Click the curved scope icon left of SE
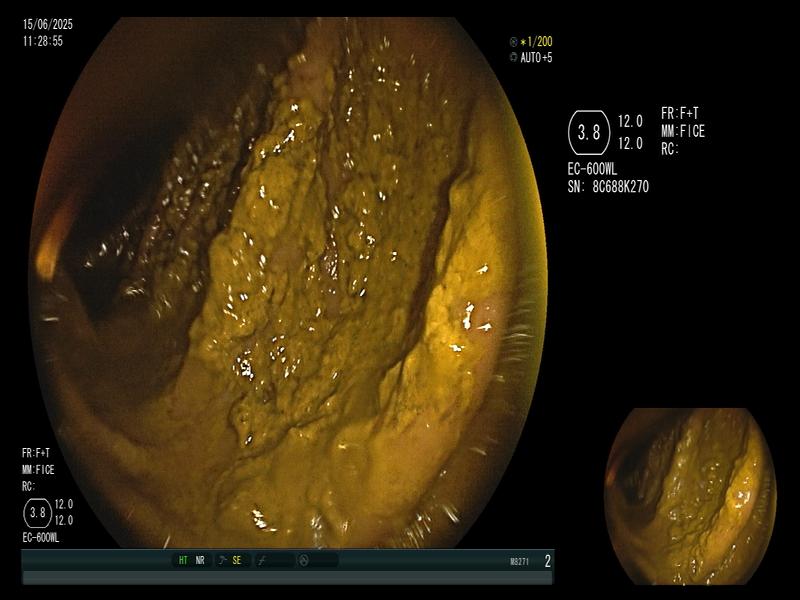Image resolution: width=800 pixels, height=600 pixels. click(222, 560)
